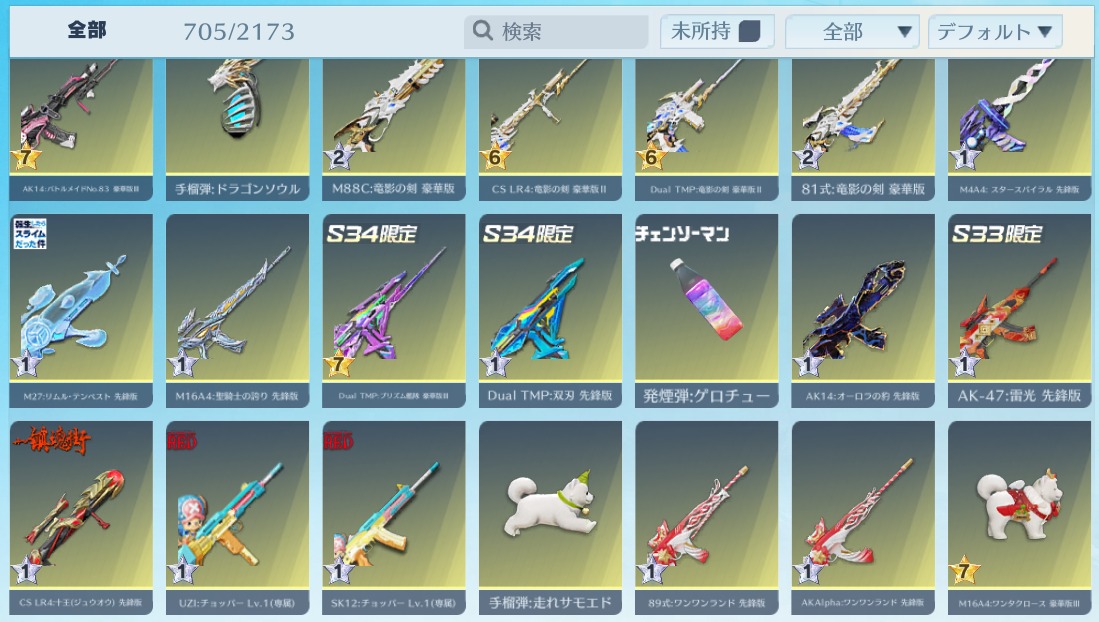Viewport: 1099px width, 622px height.
Task: Choose the M27 リムル・テンペスト slime weapon
Action: click(81, 311)
